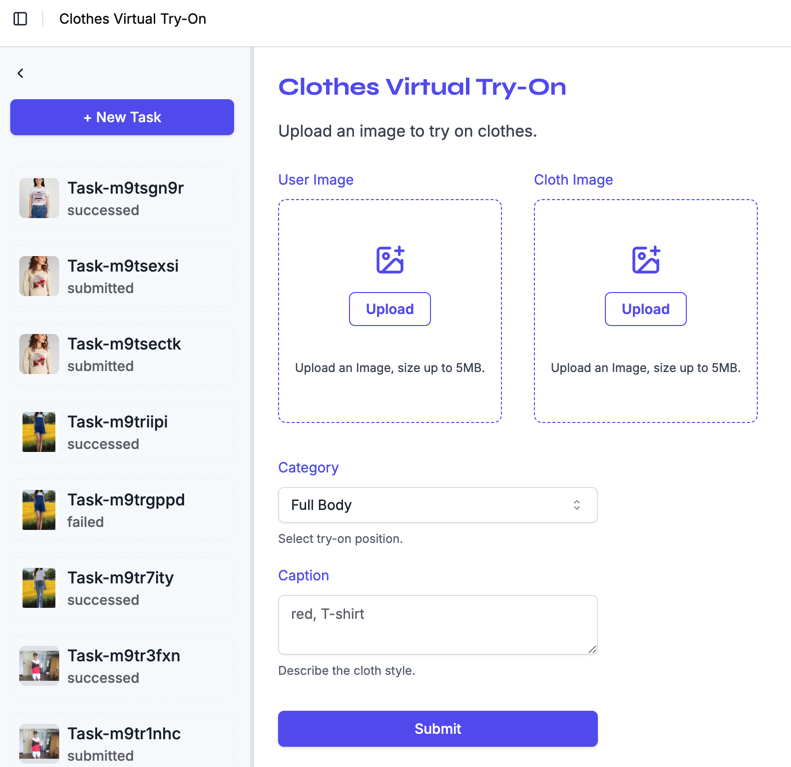Click the dropdown chevrons in Category field
The width and height of the screenshot is (791, 767).
pyautogui.click(x=577, y=505)
